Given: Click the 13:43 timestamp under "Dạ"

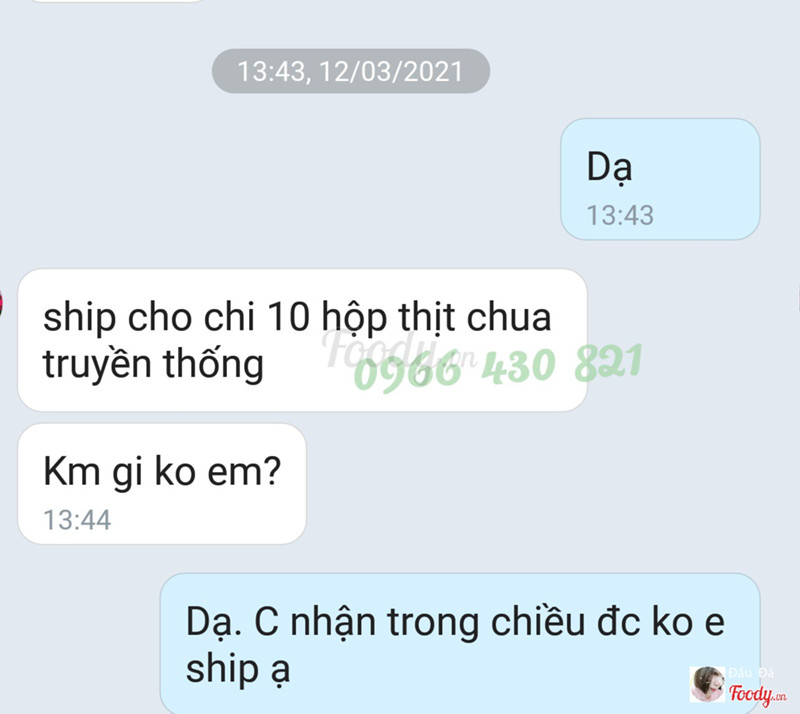Looking at the screenshot, I should [620, 215].
